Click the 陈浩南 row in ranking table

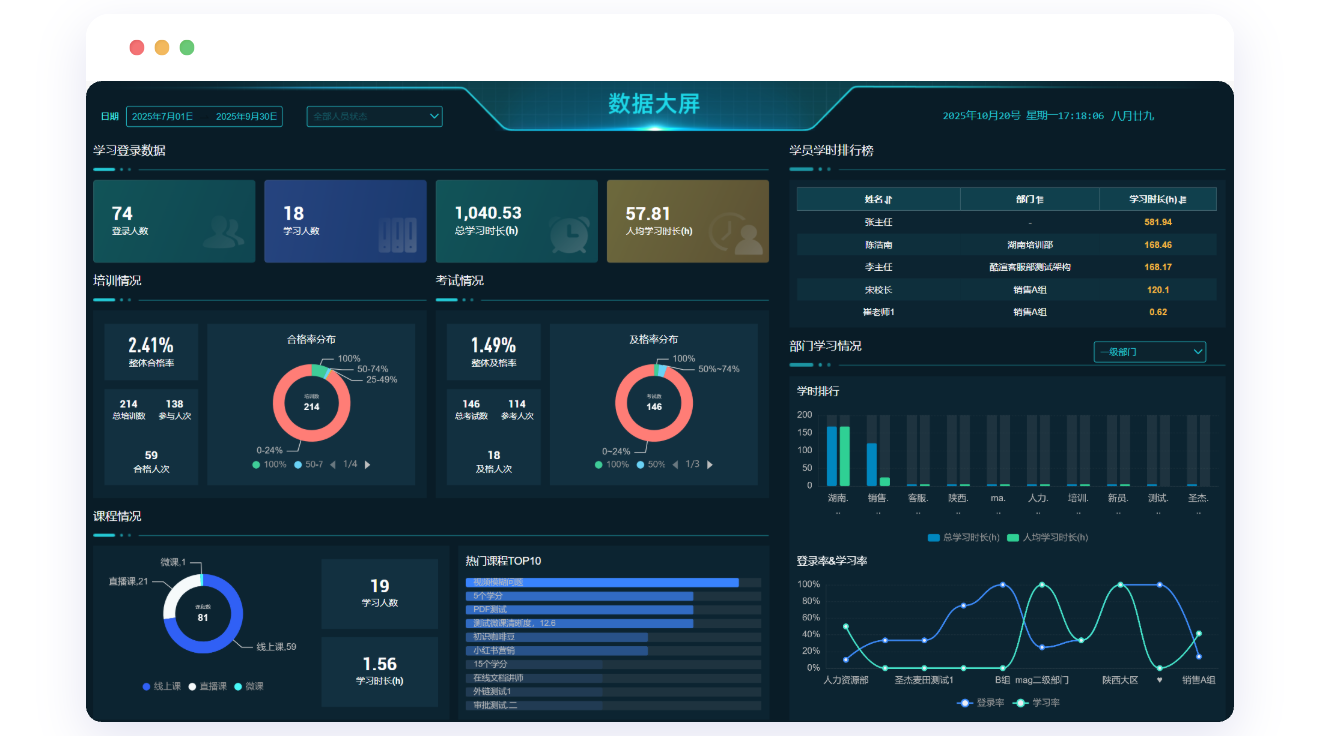pos(1006,245)
